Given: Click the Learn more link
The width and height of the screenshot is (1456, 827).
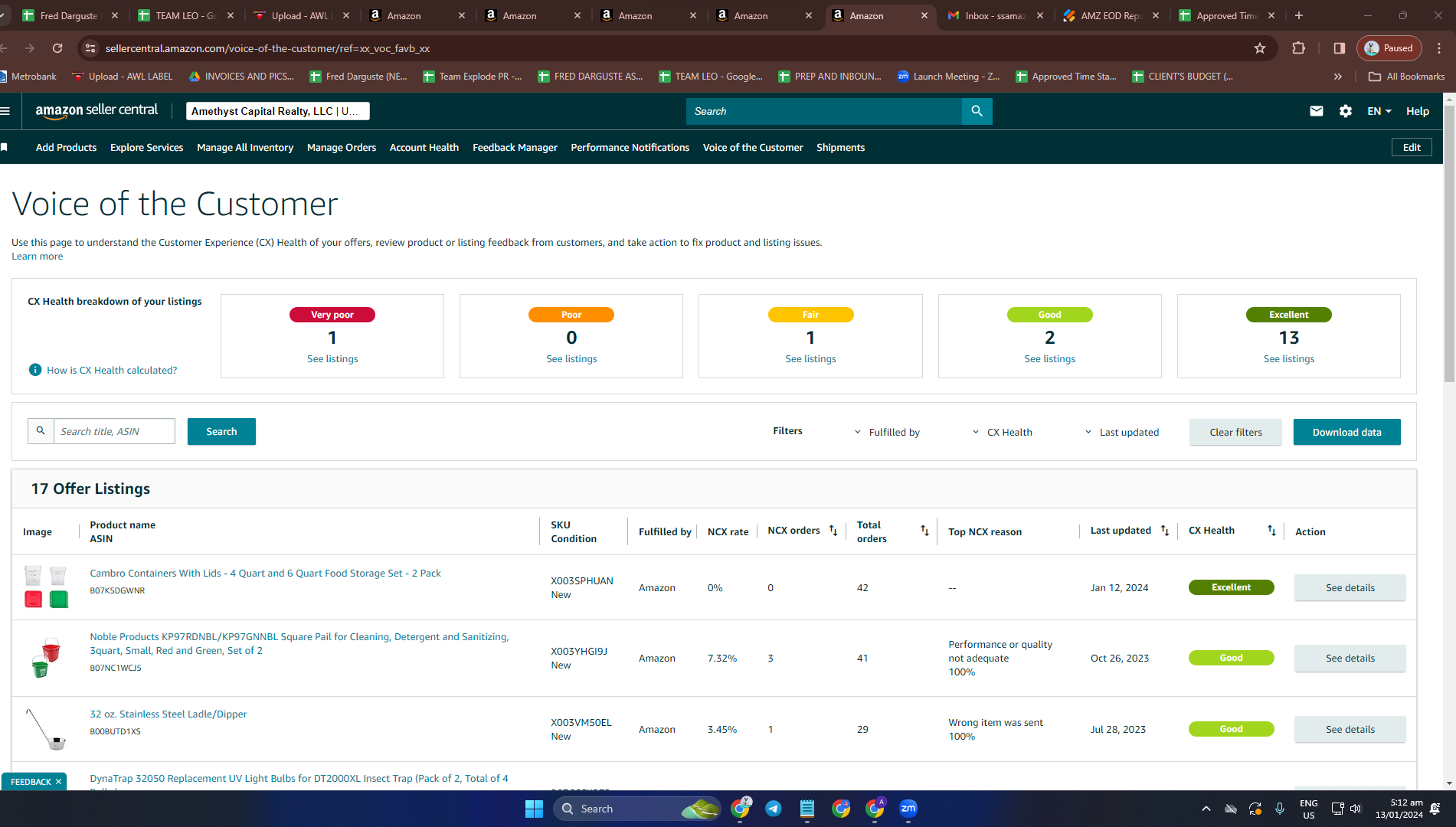Looking at the screenshot, I should 37,257.
